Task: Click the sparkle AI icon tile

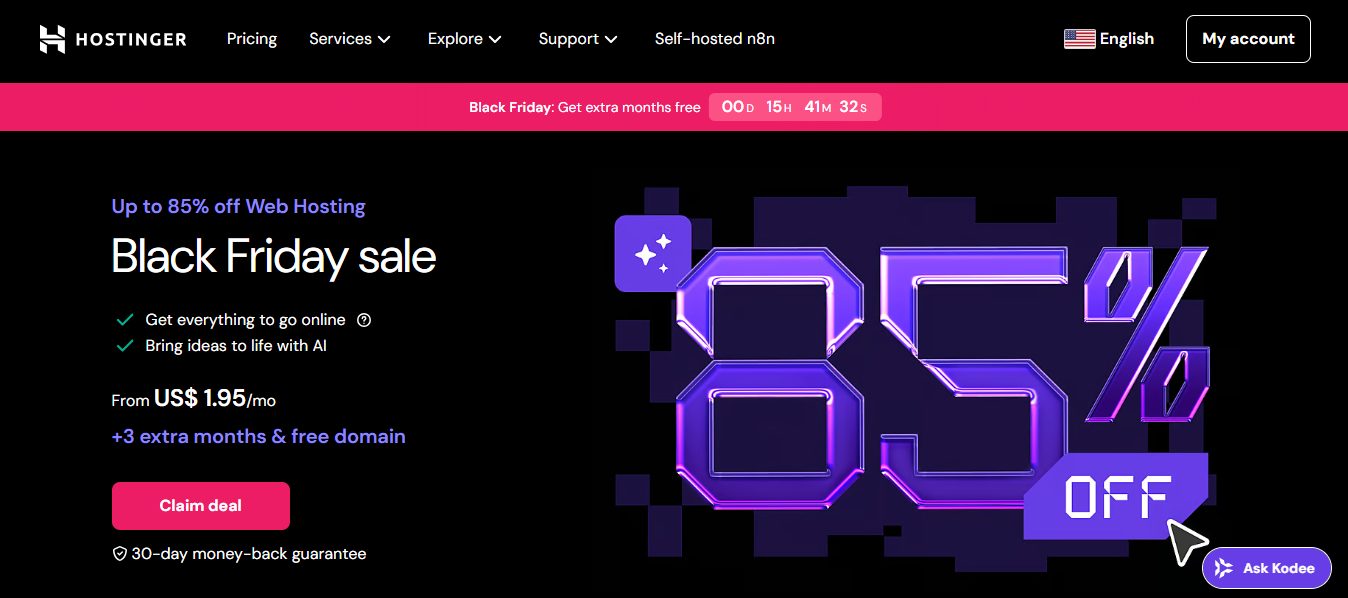Action: click(652, 254)
